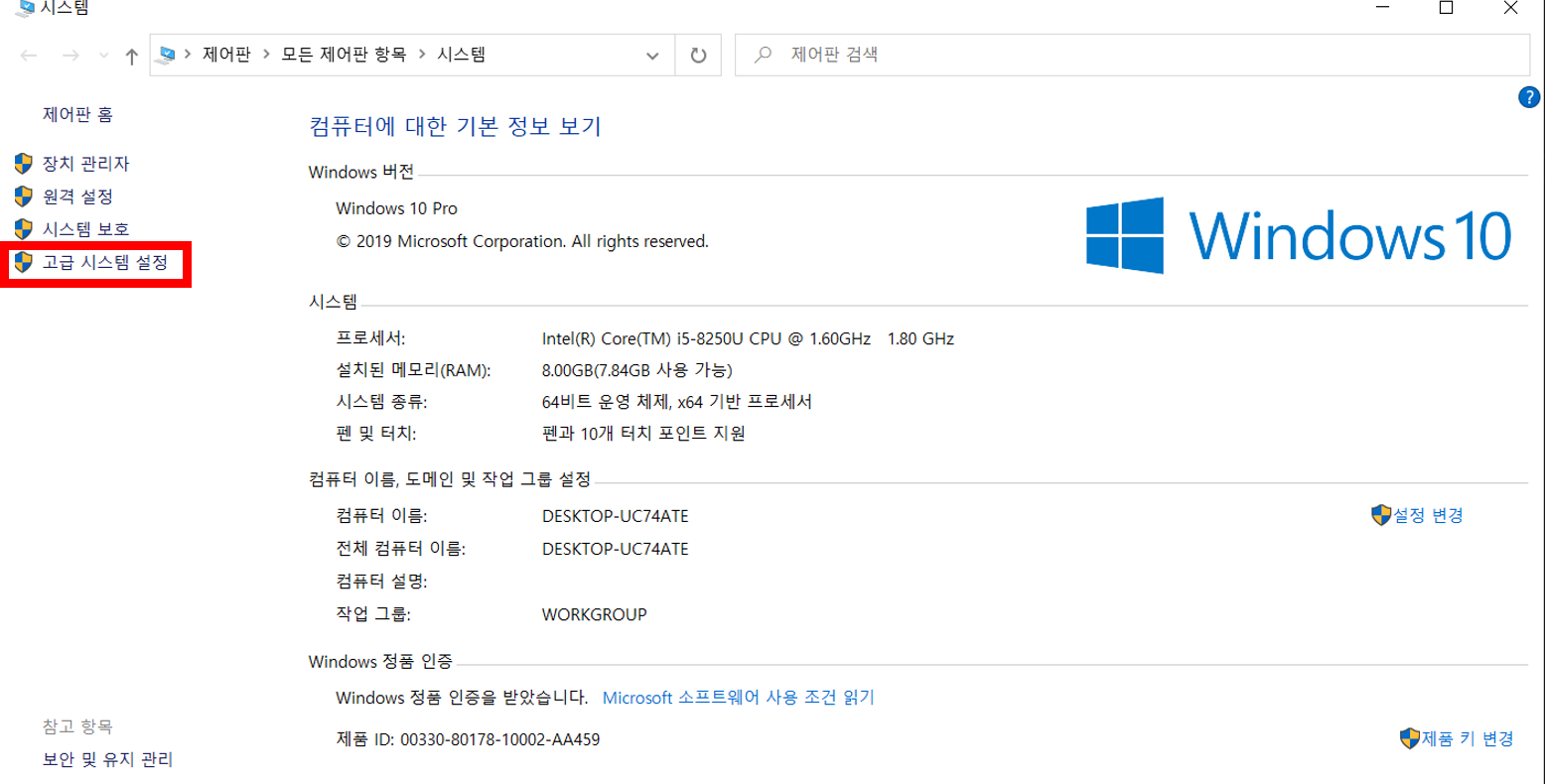
Task: Click the shield icon beside 고급 시스템 설정
Action: (24, 263)
